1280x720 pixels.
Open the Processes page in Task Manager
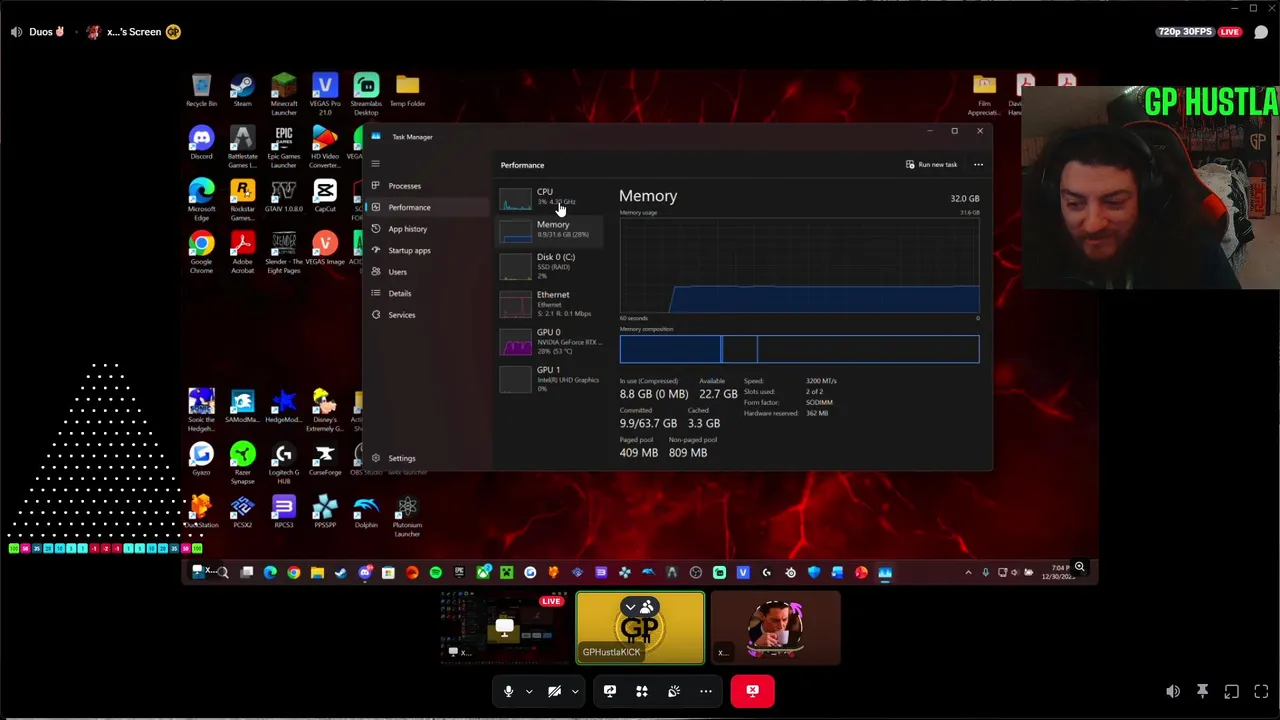pos(404,186)
